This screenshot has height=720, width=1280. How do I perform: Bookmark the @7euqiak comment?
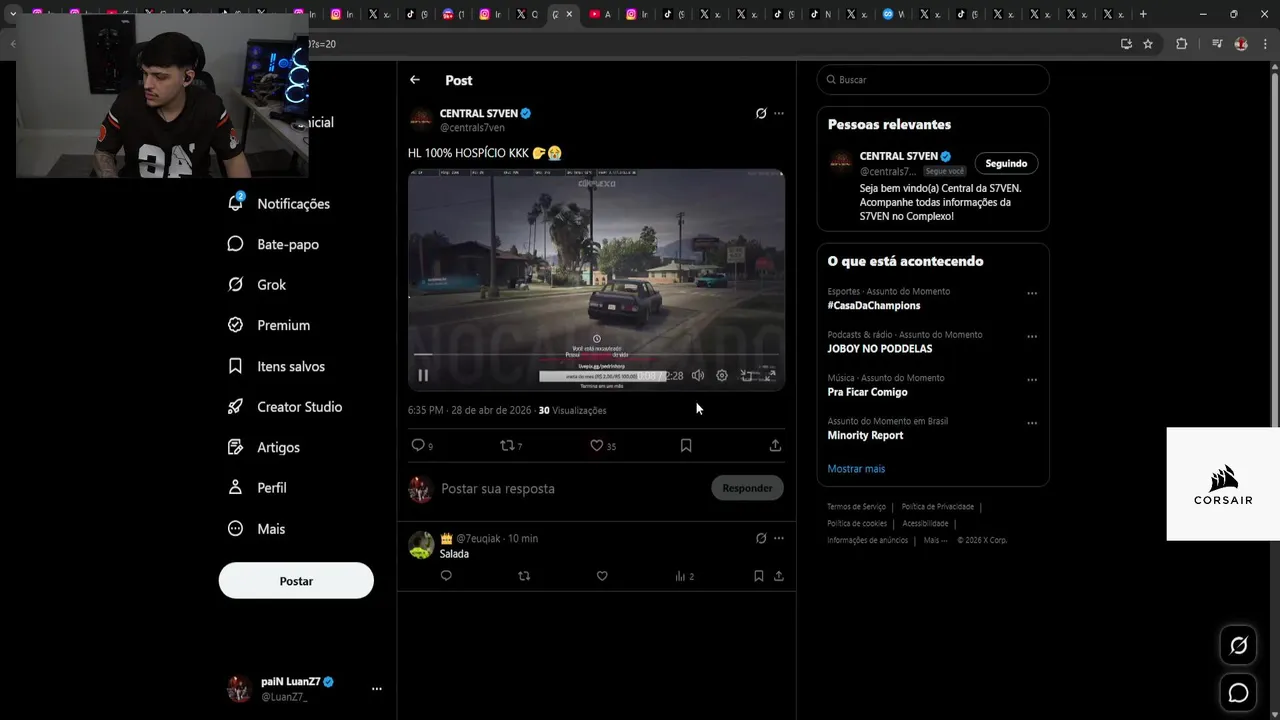coord(759,576)
